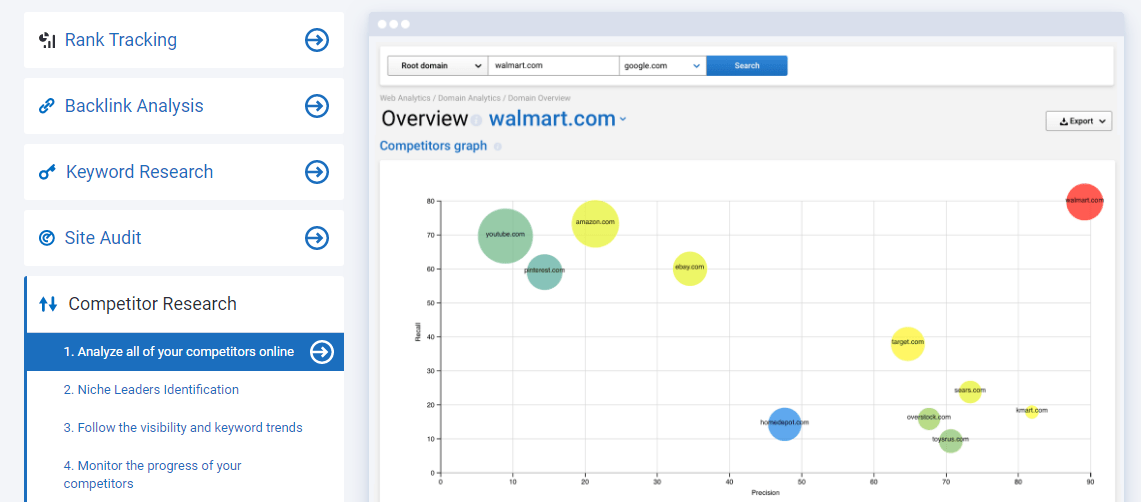Click the yellow amazon.com bubble

click(595, 223)
